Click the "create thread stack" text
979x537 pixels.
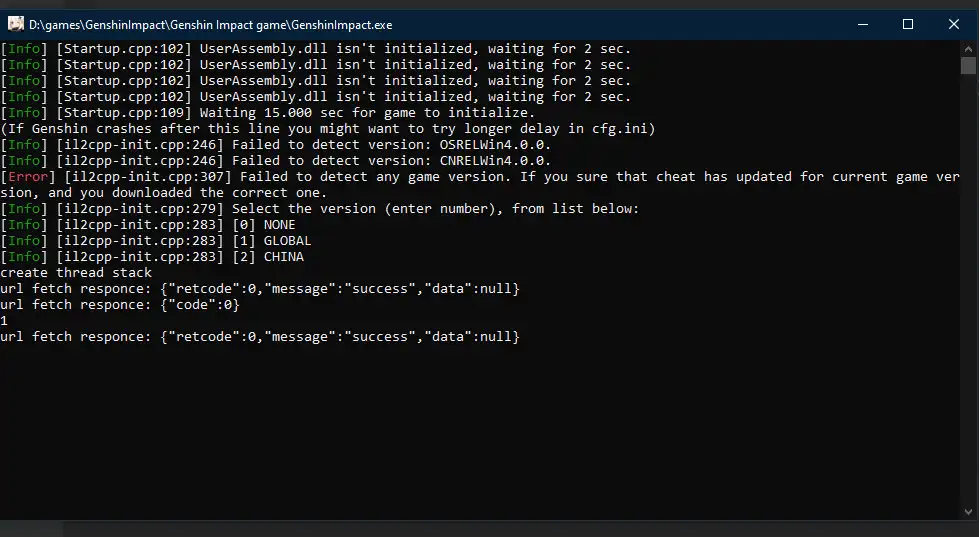coord(76,273)
